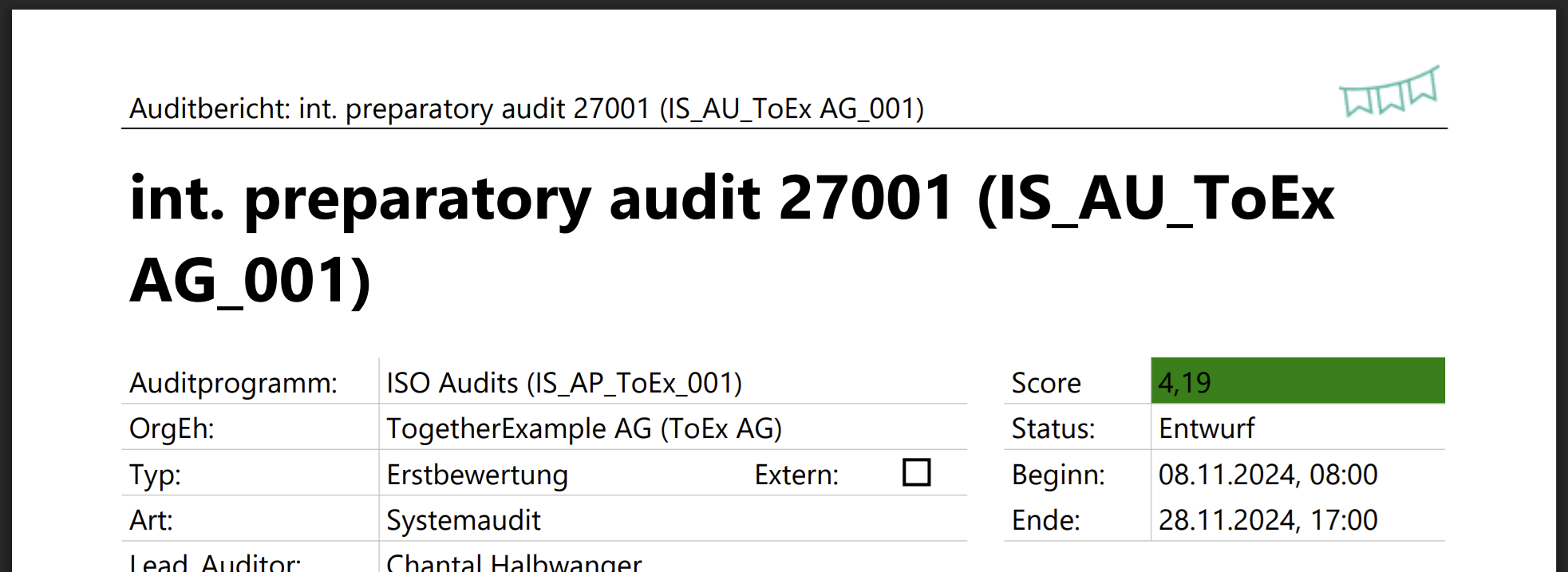Select the Status label
The height and width of the screenshot is (572, 1568).
1053,428
